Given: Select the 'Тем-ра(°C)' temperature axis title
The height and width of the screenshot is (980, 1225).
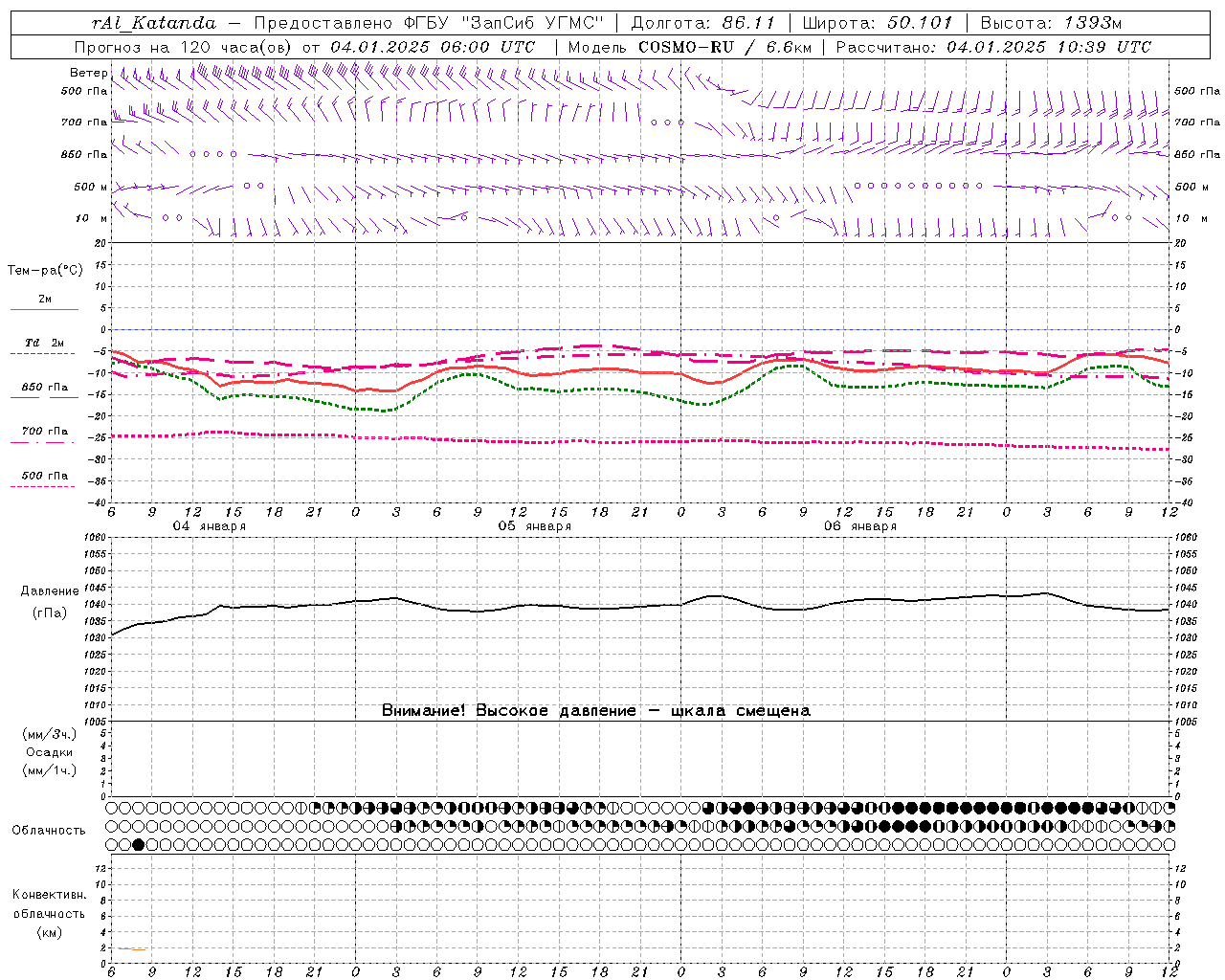Looking at the screenshot, I should click(45, 271).
